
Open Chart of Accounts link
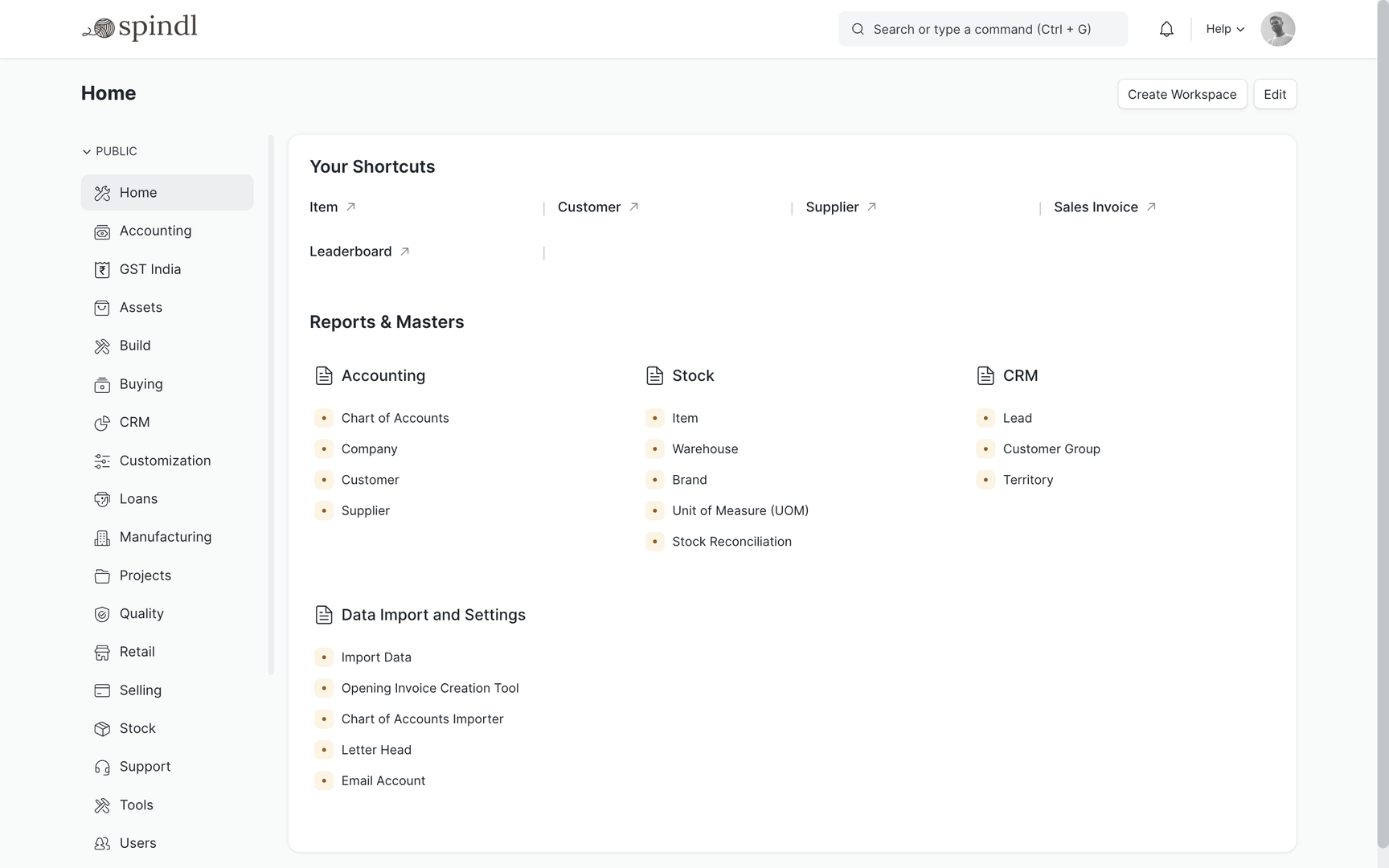tap(395, 418)
